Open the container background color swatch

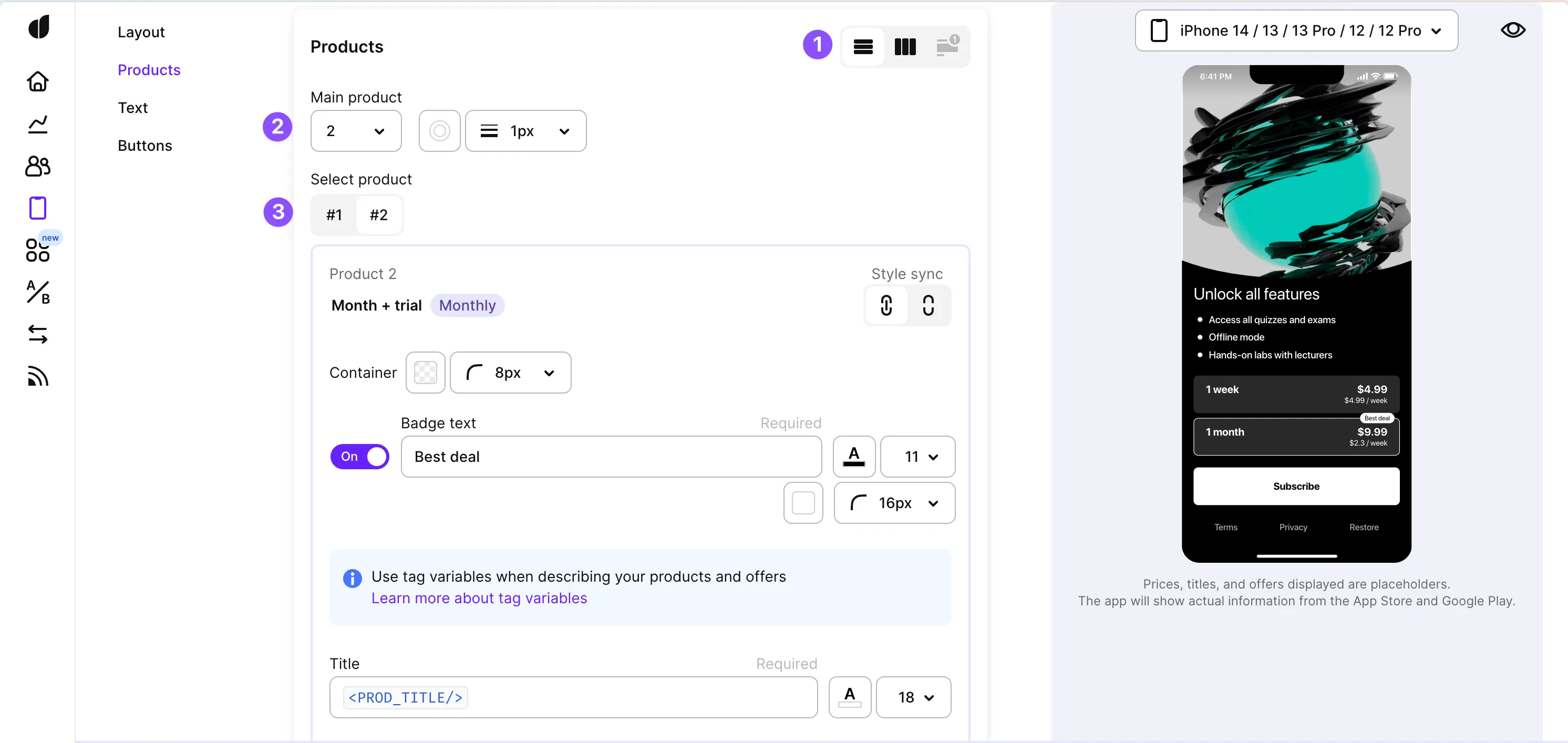pos(426,373)
